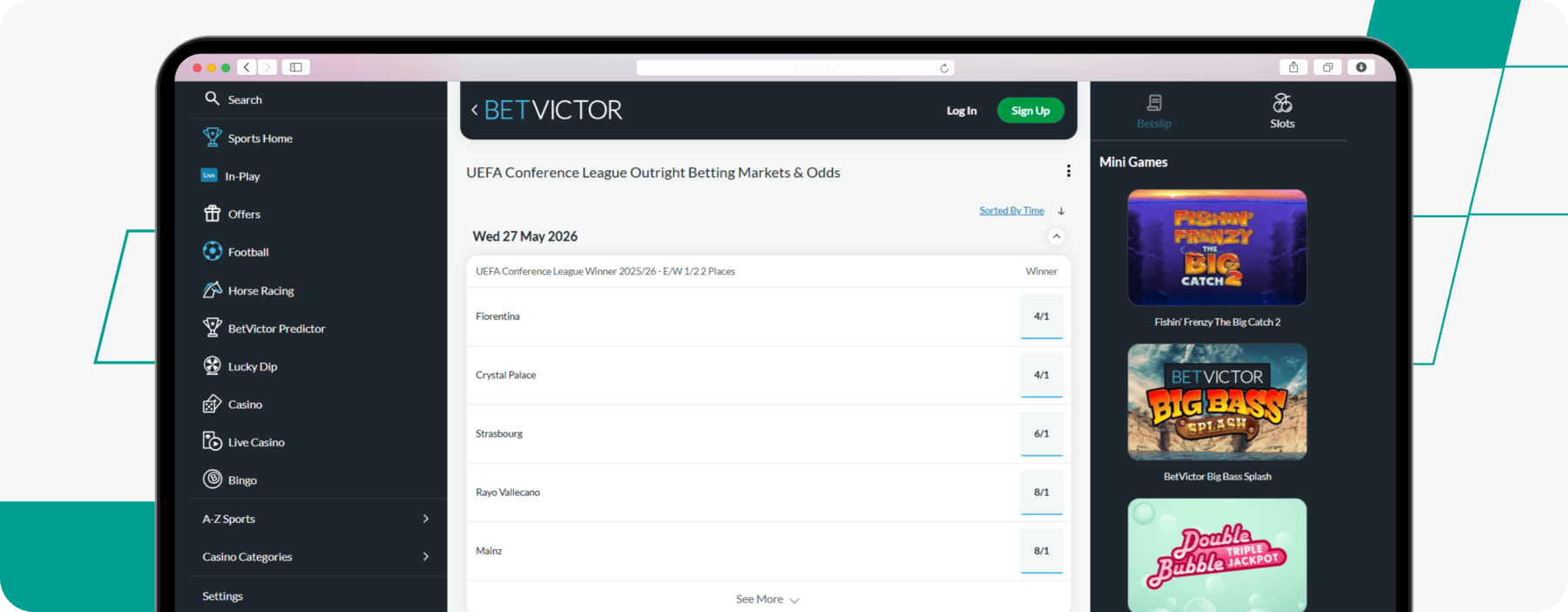Viewport: 1568px width, 612px height.
Task: Click the BetVictor Predictor trophy icon
Action: (x=212, y=328)
